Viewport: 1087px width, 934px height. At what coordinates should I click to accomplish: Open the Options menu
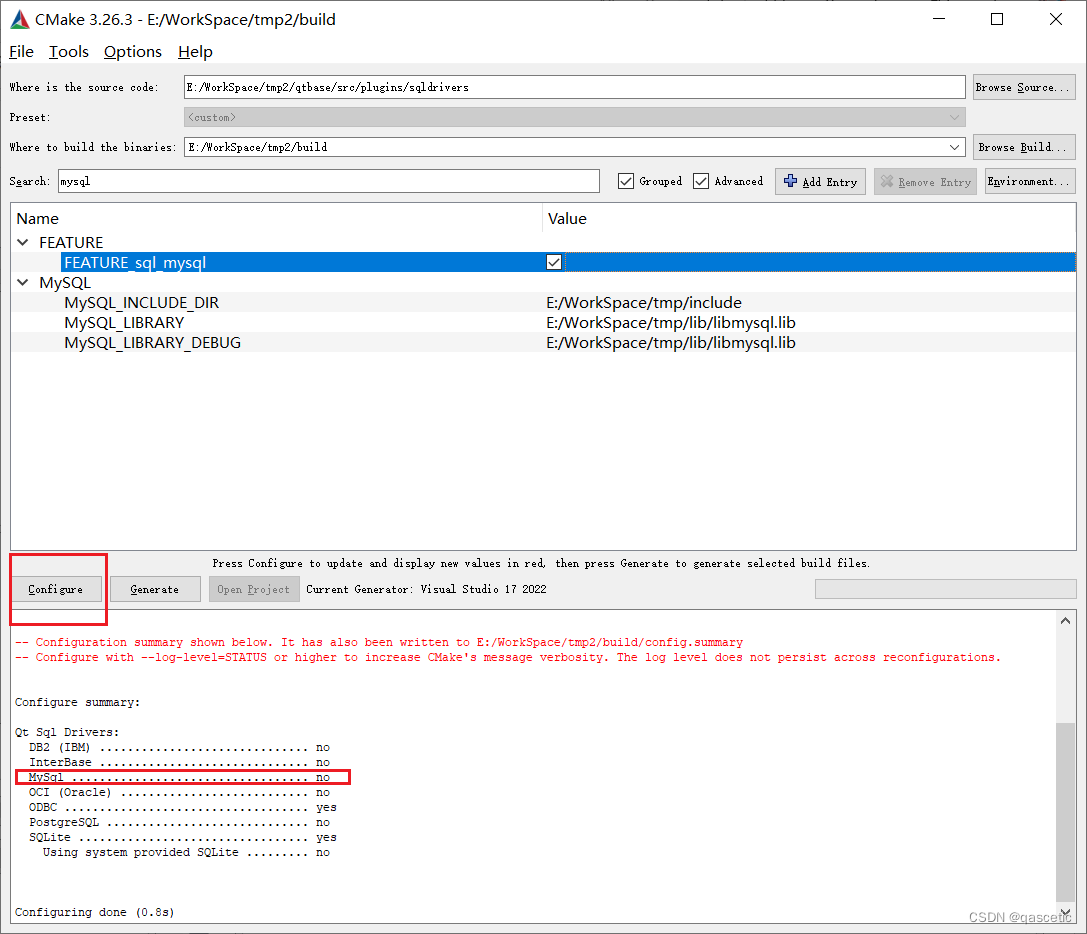(132, 52)
